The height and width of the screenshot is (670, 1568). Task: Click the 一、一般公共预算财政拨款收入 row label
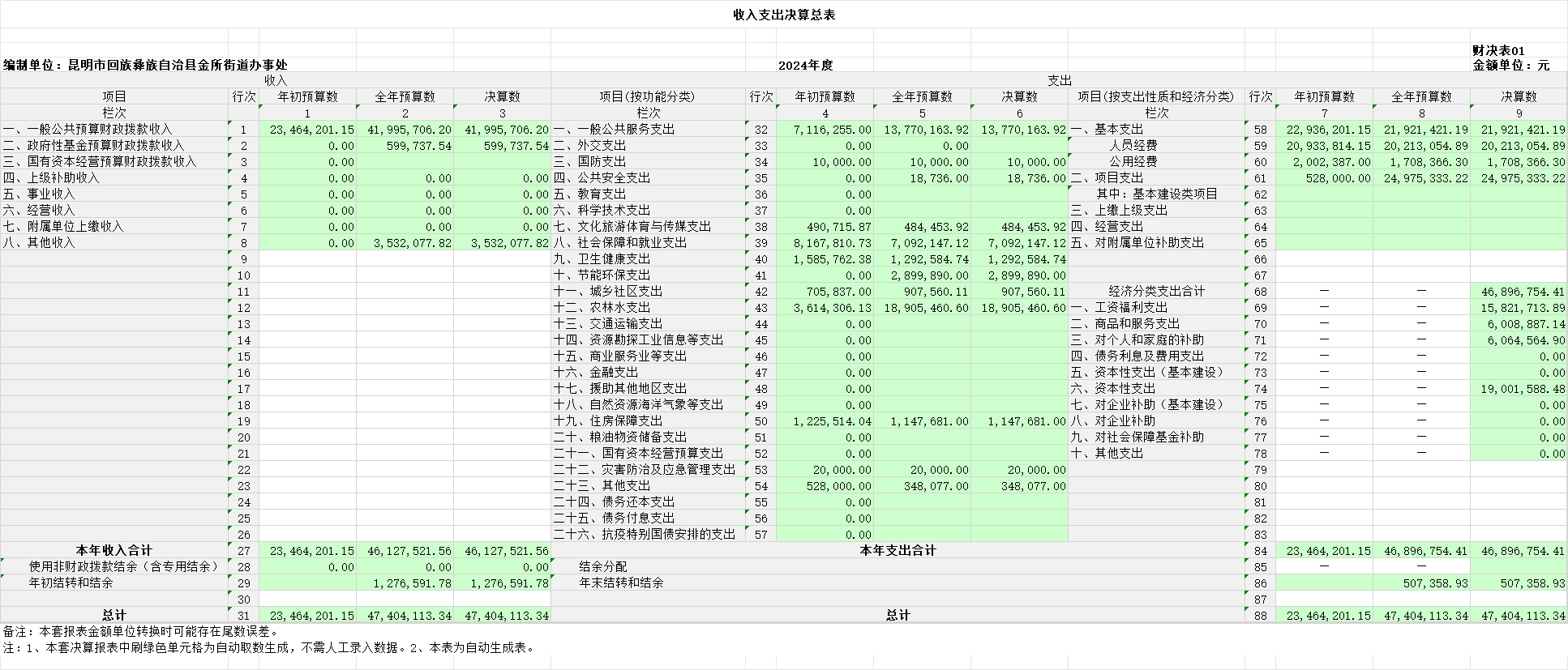pyautogui.click(x=88, y=129)
